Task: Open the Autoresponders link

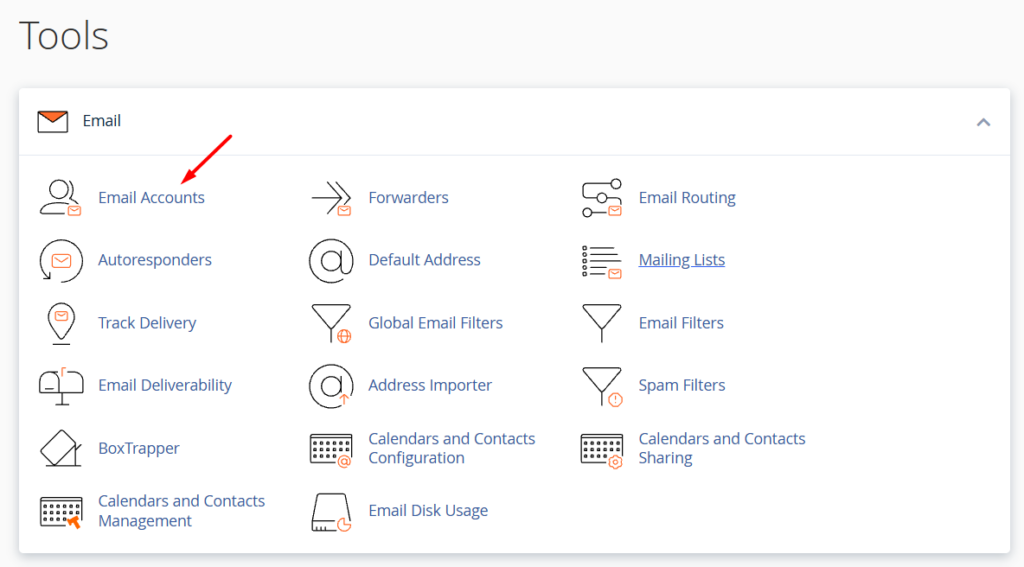Action: coord(155,260)
